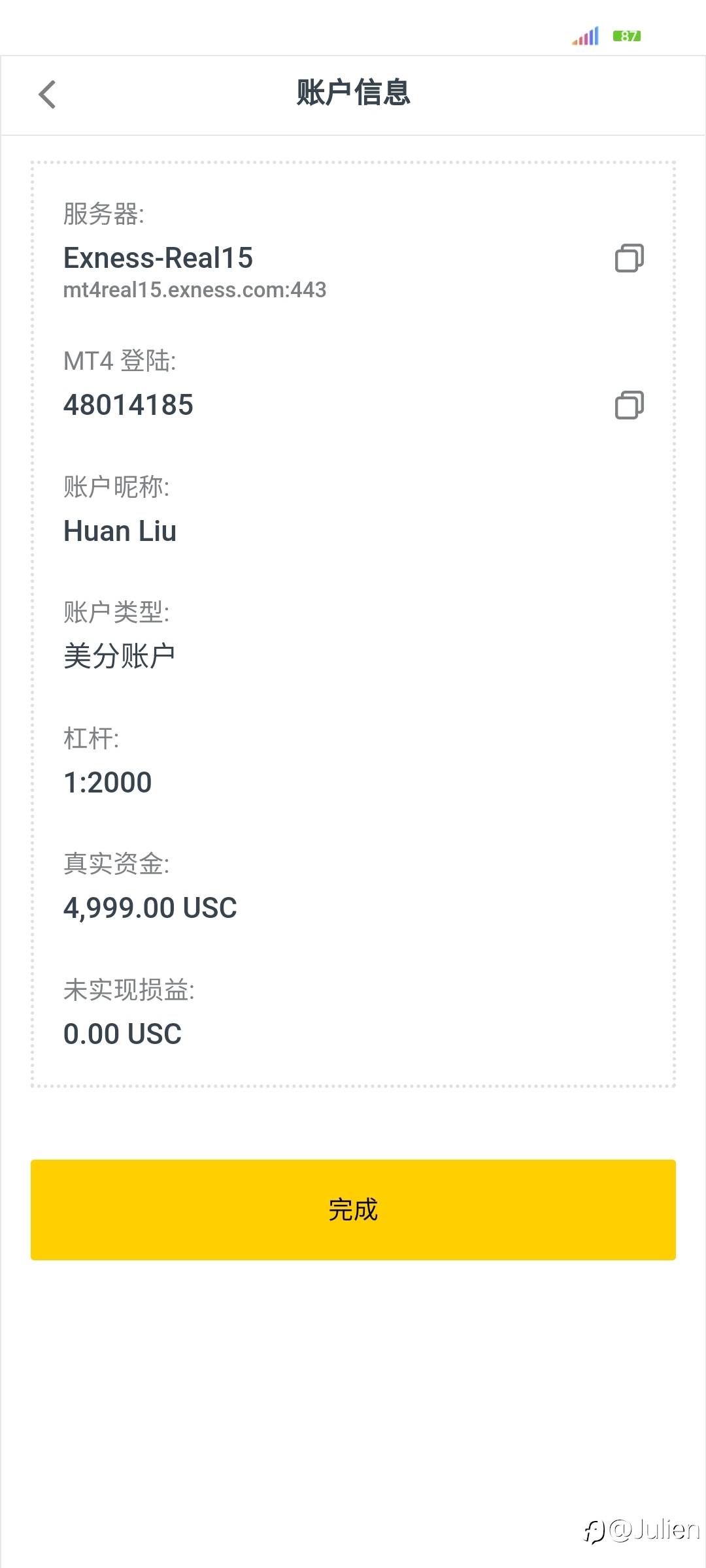Tap the Exness-Real15 server name
Image resolution: width=706 pixels, height=1568 pixels.
[x=158, y=258]
